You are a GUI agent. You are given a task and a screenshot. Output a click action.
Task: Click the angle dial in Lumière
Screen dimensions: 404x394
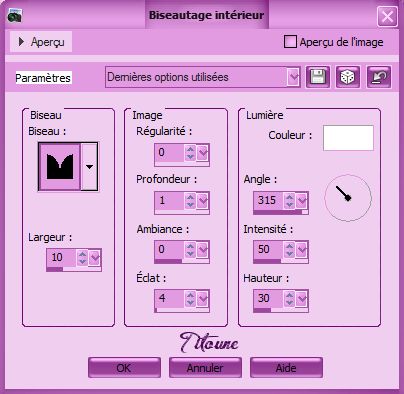tap(348, 198)
